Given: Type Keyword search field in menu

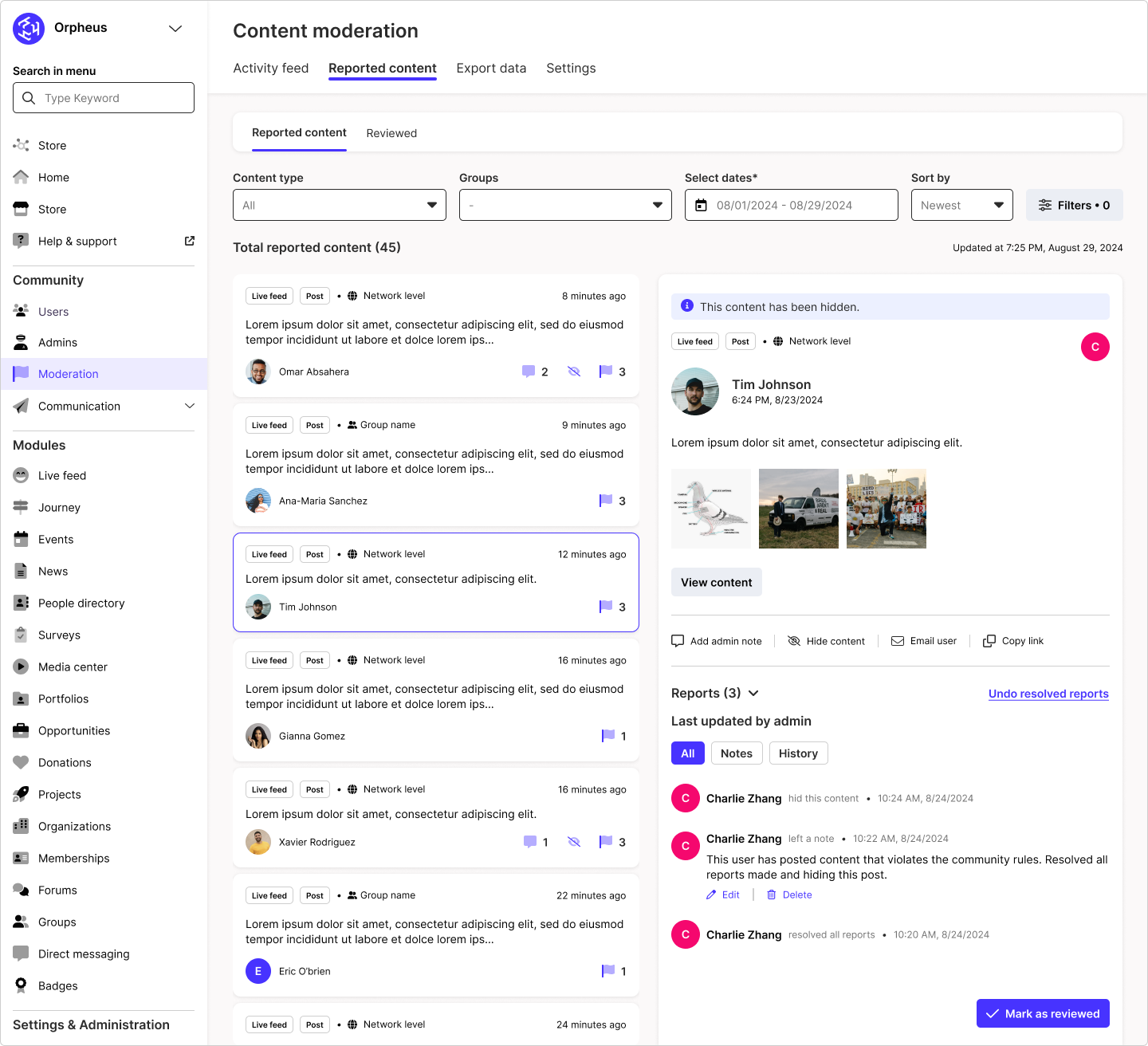Looking at the screenshot, I should click(x=104, y=97).
